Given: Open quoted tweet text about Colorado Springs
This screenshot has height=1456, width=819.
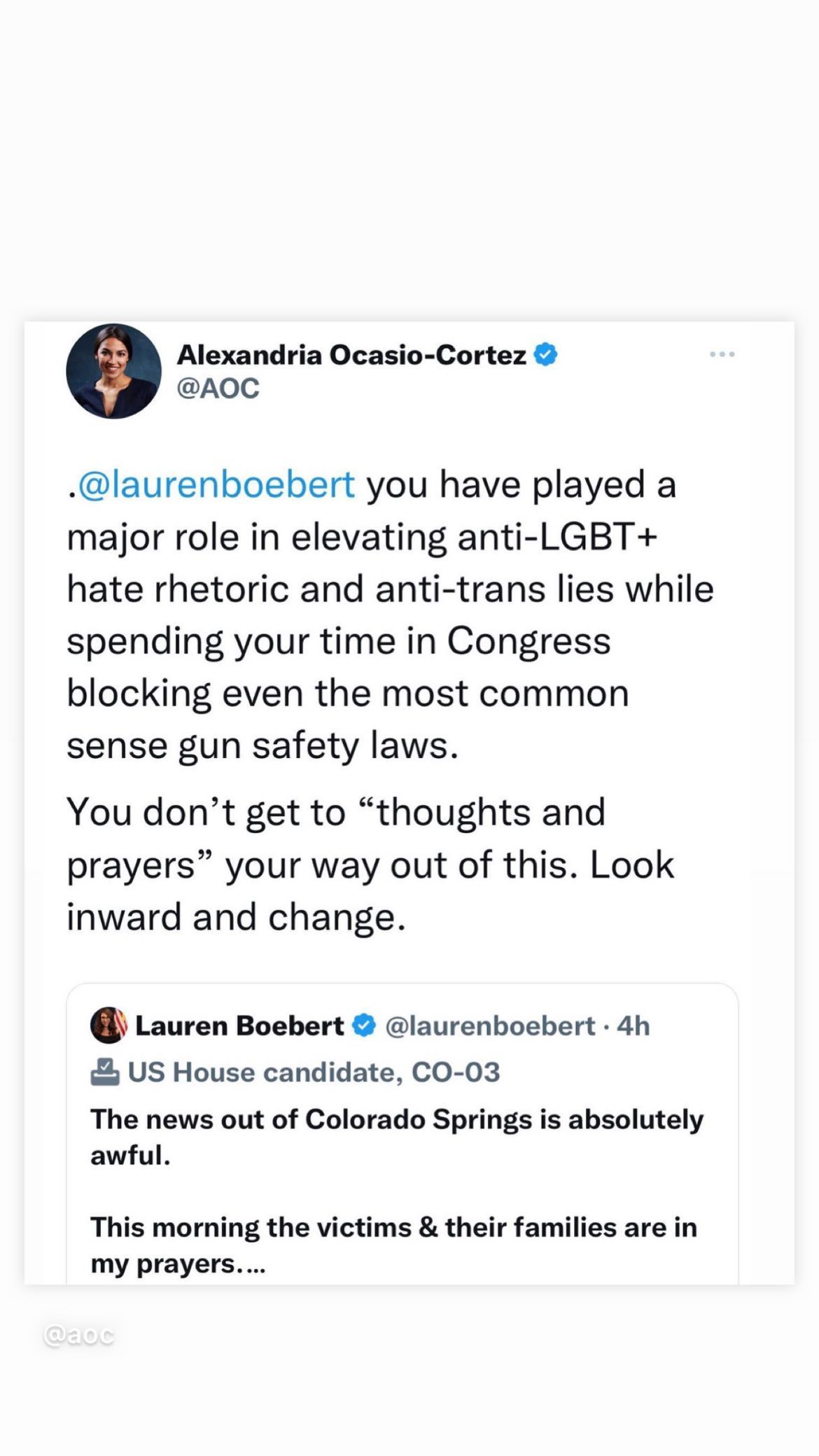Looking at the screenshot, I should [x=397, y=1137].
